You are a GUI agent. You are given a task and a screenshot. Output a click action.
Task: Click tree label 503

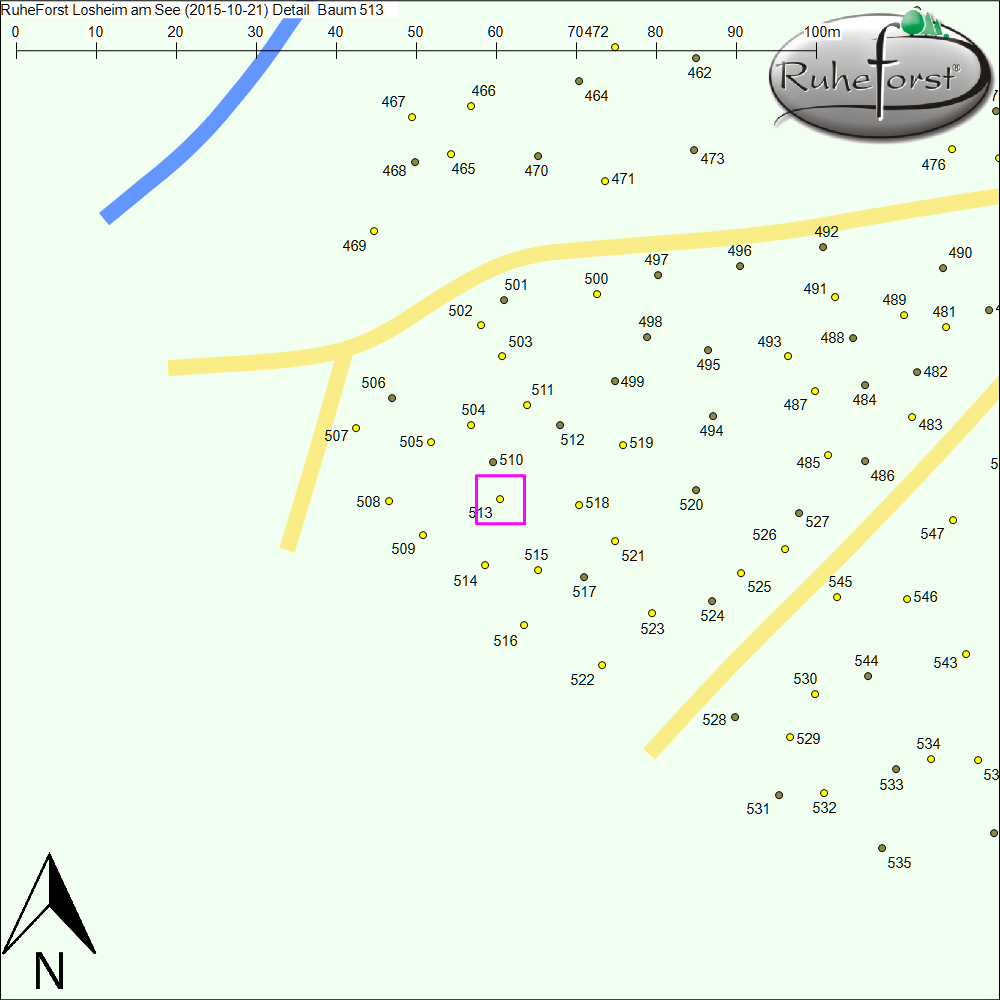pyautogui.click(x=520, y=342)
